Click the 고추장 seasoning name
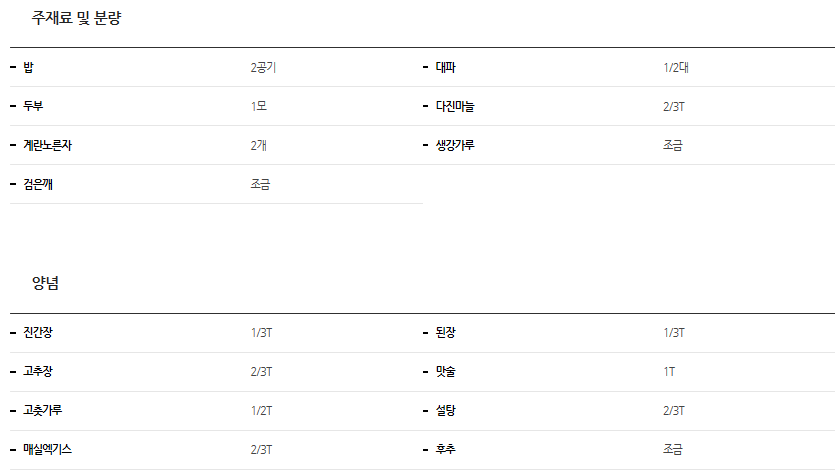 point(38,372)
